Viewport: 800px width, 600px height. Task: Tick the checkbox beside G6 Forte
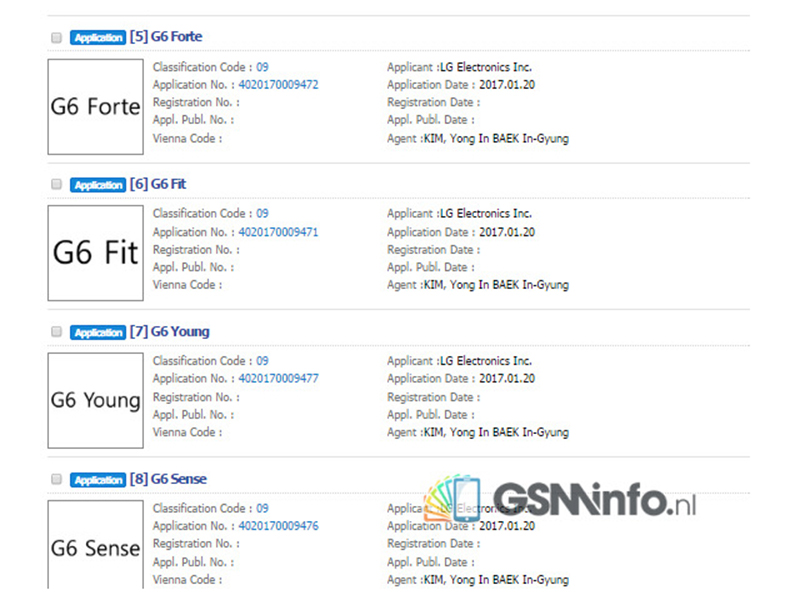tap(56, 38)
